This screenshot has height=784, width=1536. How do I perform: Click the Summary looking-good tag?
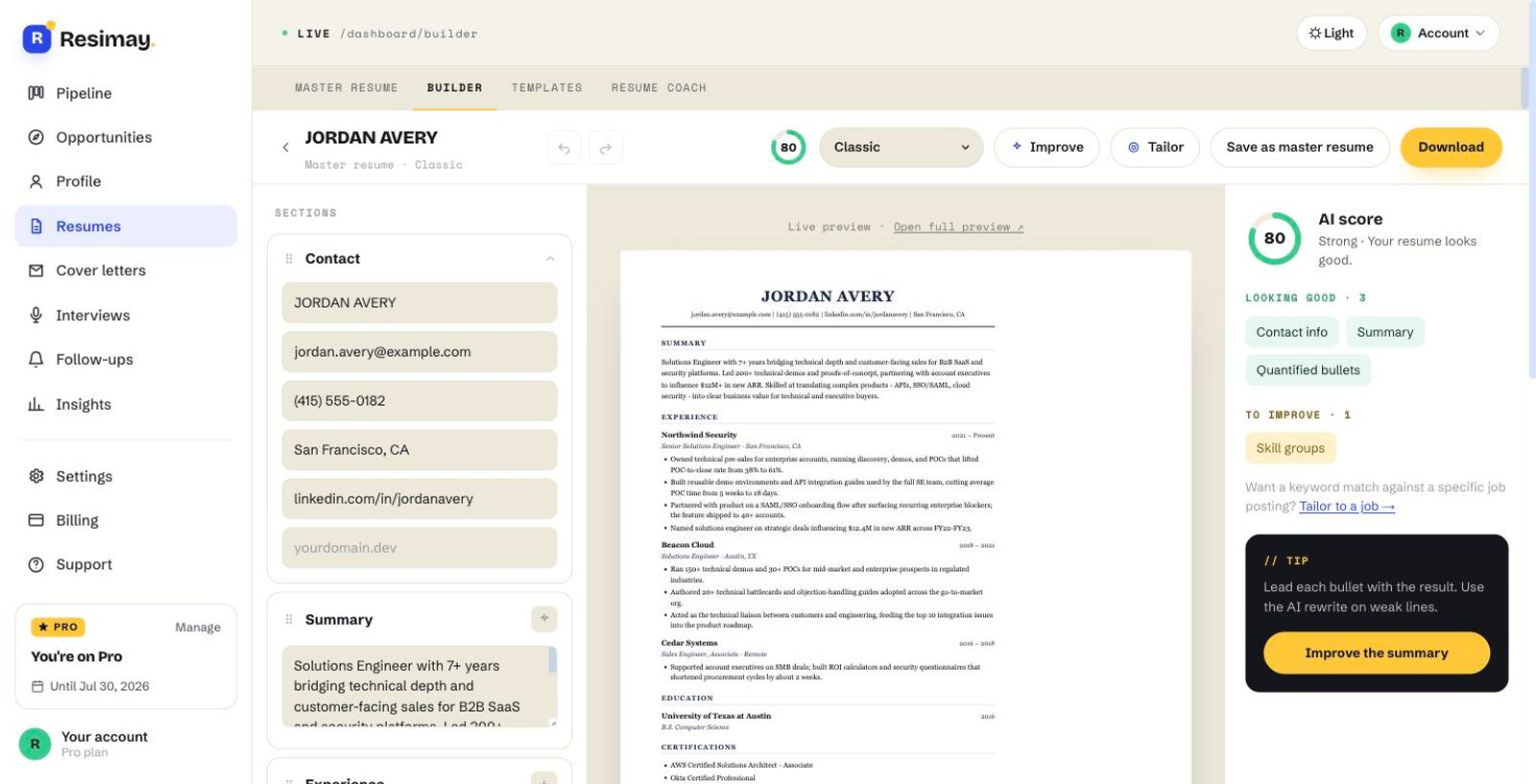1385,332
